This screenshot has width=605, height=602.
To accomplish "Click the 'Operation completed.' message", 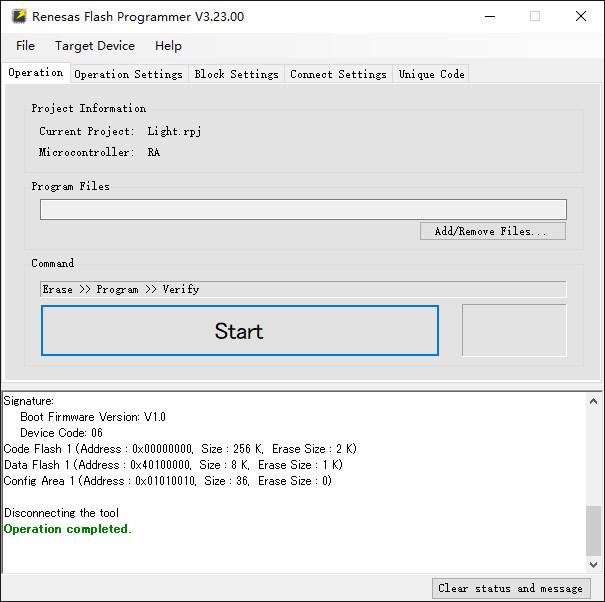I will (x=68, y=529).
